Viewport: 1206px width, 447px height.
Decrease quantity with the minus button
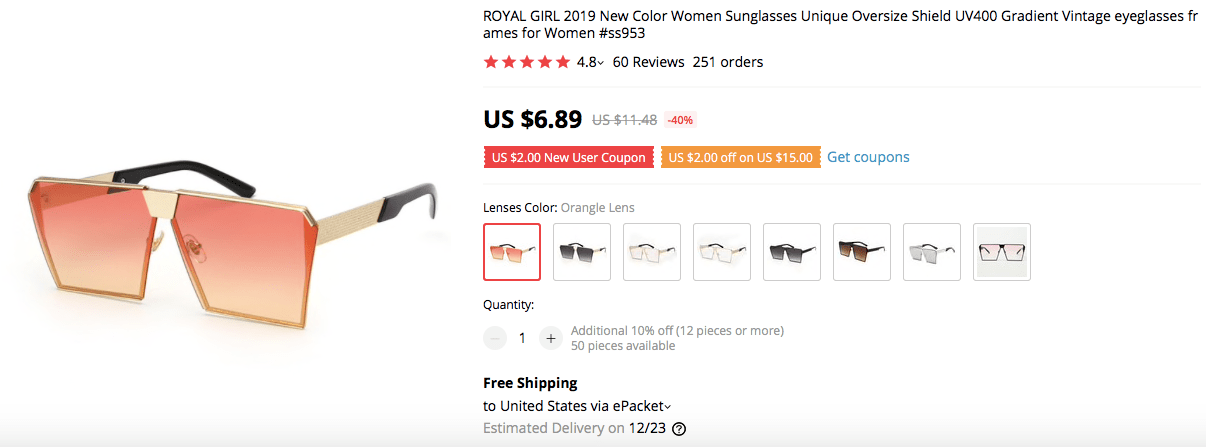pos(495,338)
